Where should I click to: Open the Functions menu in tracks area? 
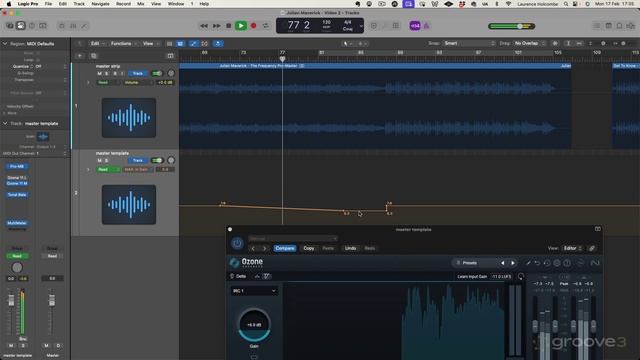point(123,43)
